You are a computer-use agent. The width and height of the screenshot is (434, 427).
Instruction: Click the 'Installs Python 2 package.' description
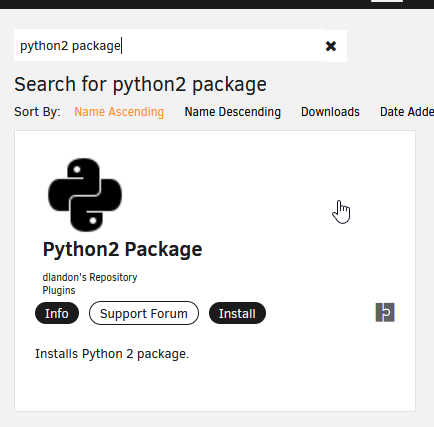112,354
